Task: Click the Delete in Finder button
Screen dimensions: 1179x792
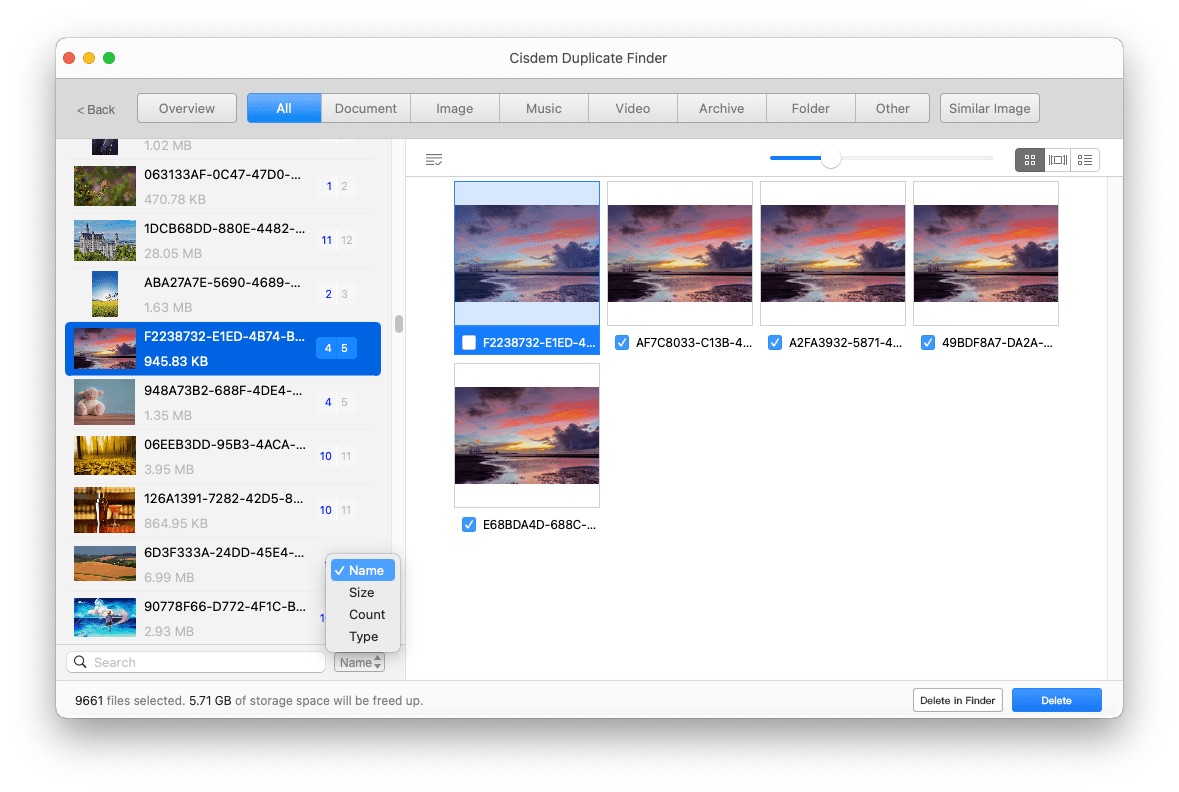Action: click(957, 700)
